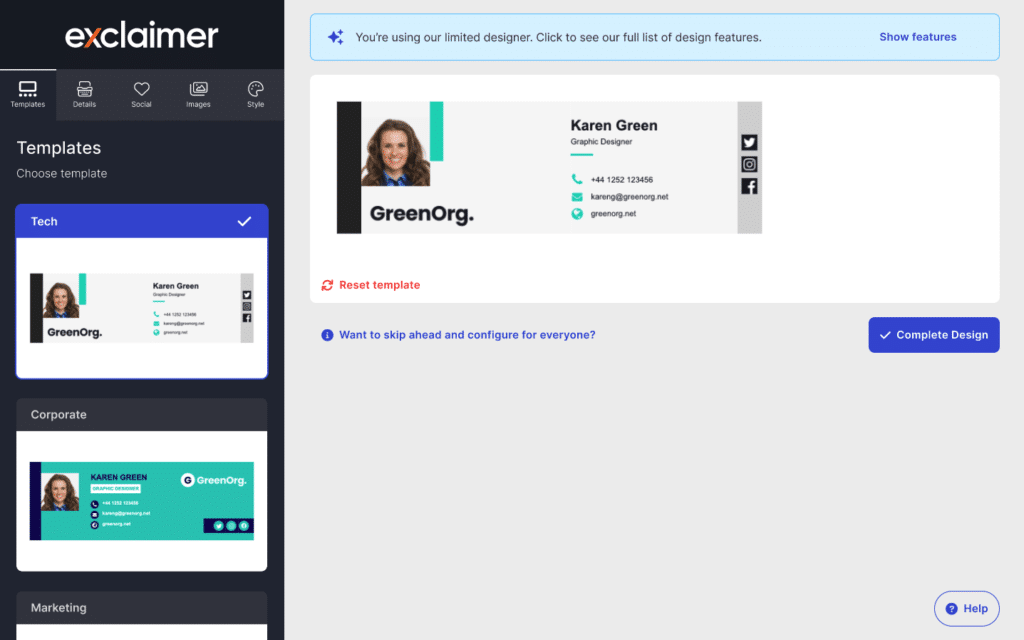Image resolution: width=1024 pixels, height=640 pixels.
Task: Click the portrait photo in main preview
Action: [395, 152]
